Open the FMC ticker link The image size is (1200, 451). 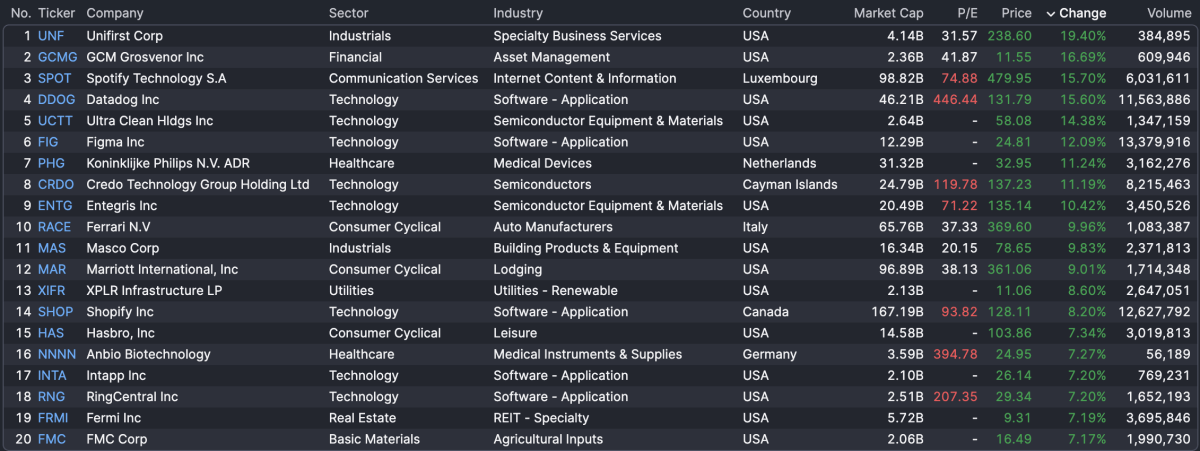click(x=52, y=439)
